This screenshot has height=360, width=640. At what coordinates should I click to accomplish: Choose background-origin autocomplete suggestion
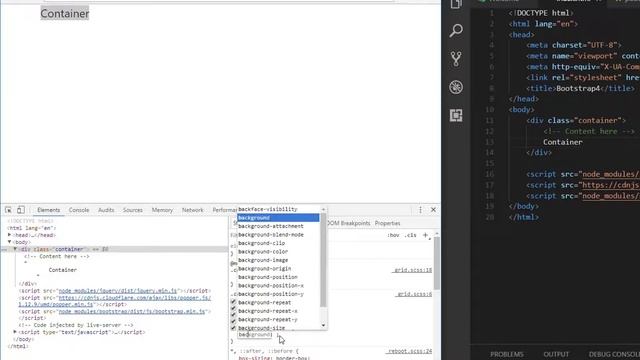coord(278,269)
